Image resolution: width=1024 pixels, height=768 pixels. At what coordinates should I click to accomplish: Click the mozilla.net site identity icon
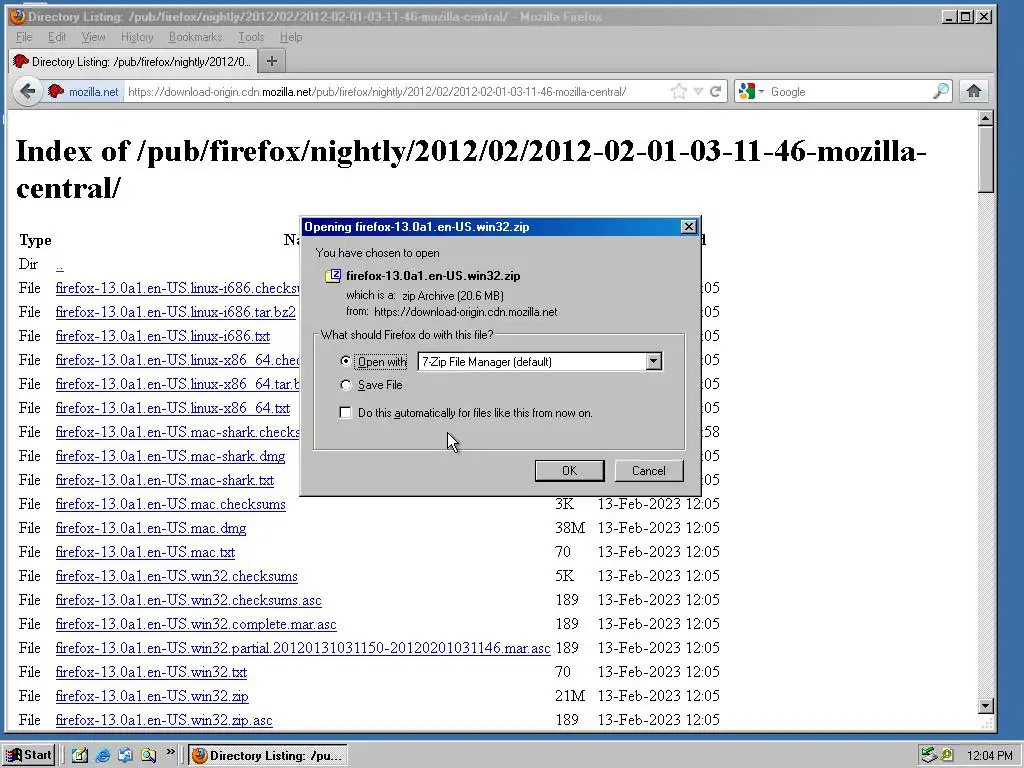tap(56, 91)
